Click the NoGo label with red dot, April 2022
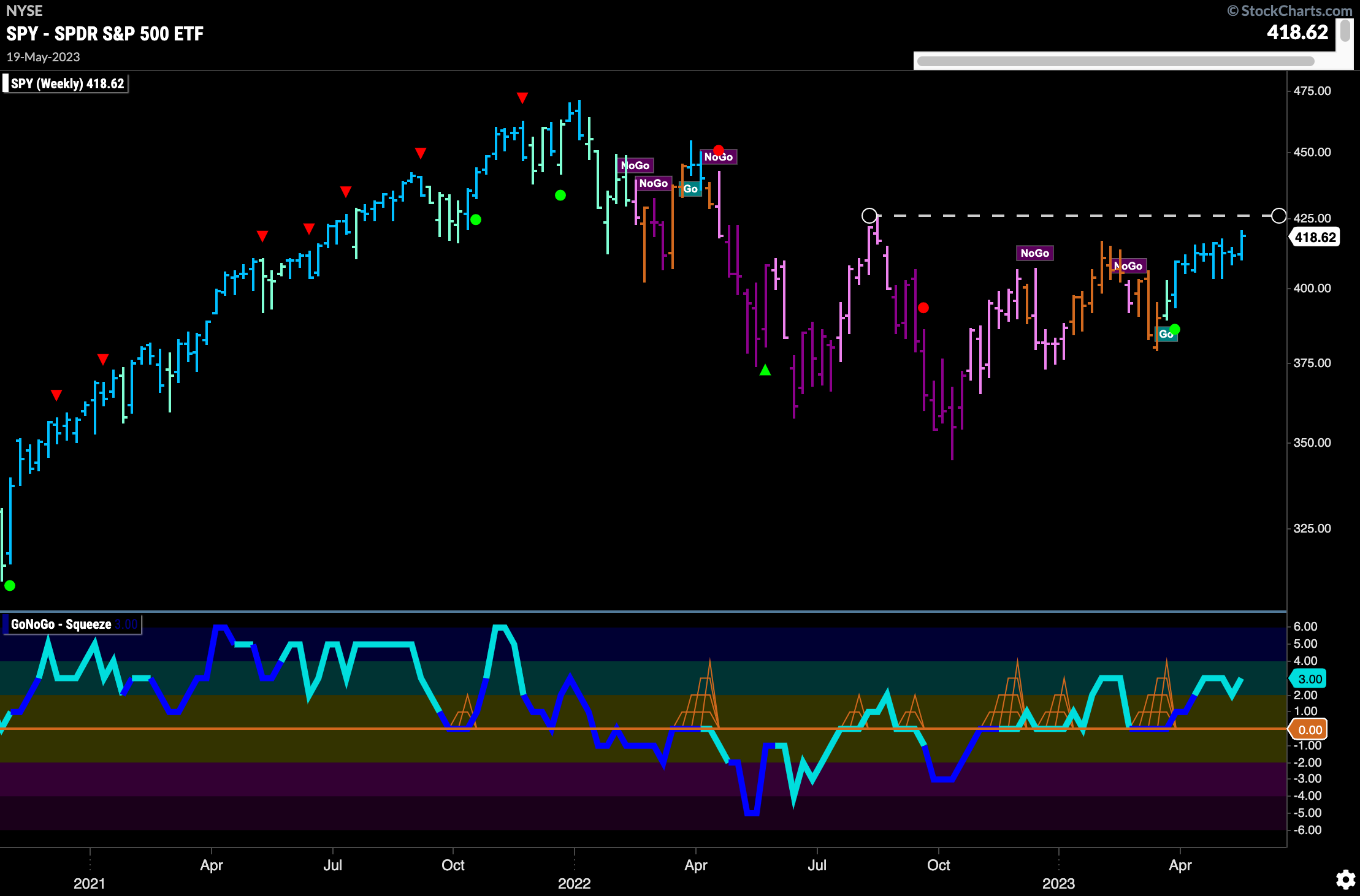This screenshot has height=896, width=1360. point(718,157)
